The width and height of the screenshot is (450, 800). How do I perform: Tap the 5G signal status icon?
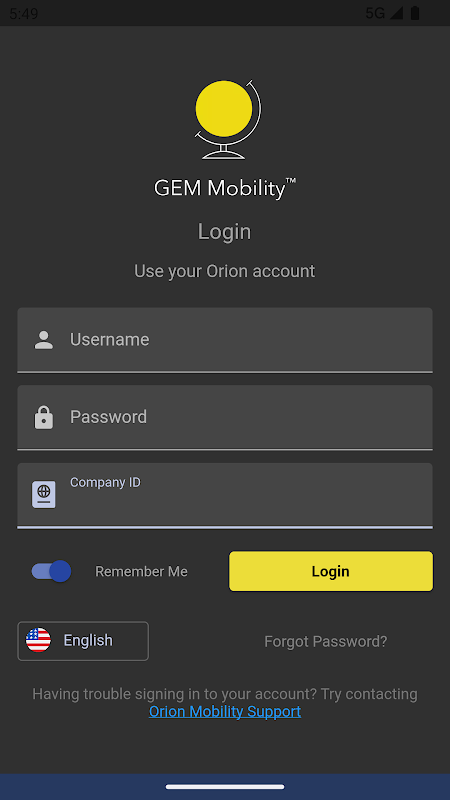(x=384, y=13)
